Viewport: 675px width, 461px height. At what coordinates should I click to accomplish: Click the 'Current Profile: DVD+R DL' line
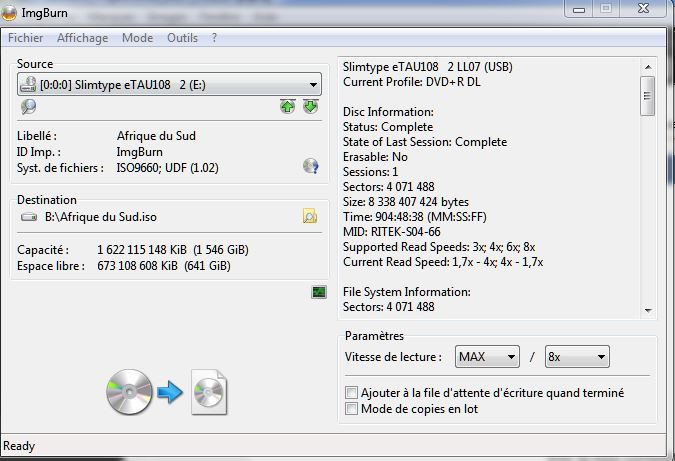pos(412,82)
